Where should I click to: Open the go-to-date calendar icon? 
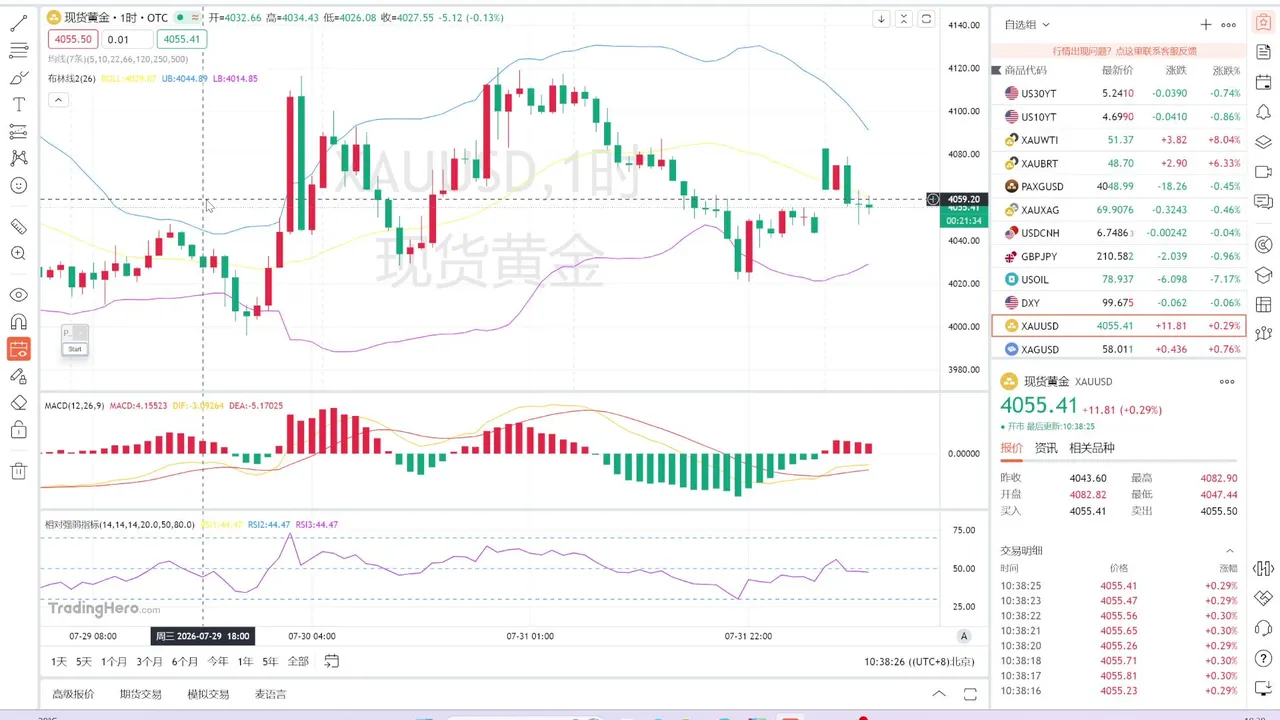[332, 661]
